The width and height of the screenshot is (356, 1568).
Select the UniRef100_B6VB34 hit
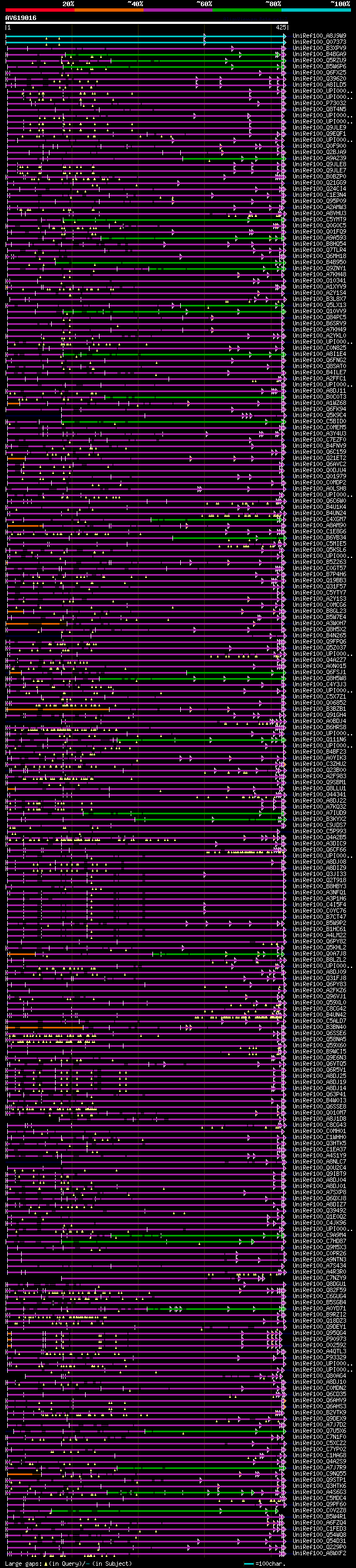pyautogui.click(x=319, y=537)
